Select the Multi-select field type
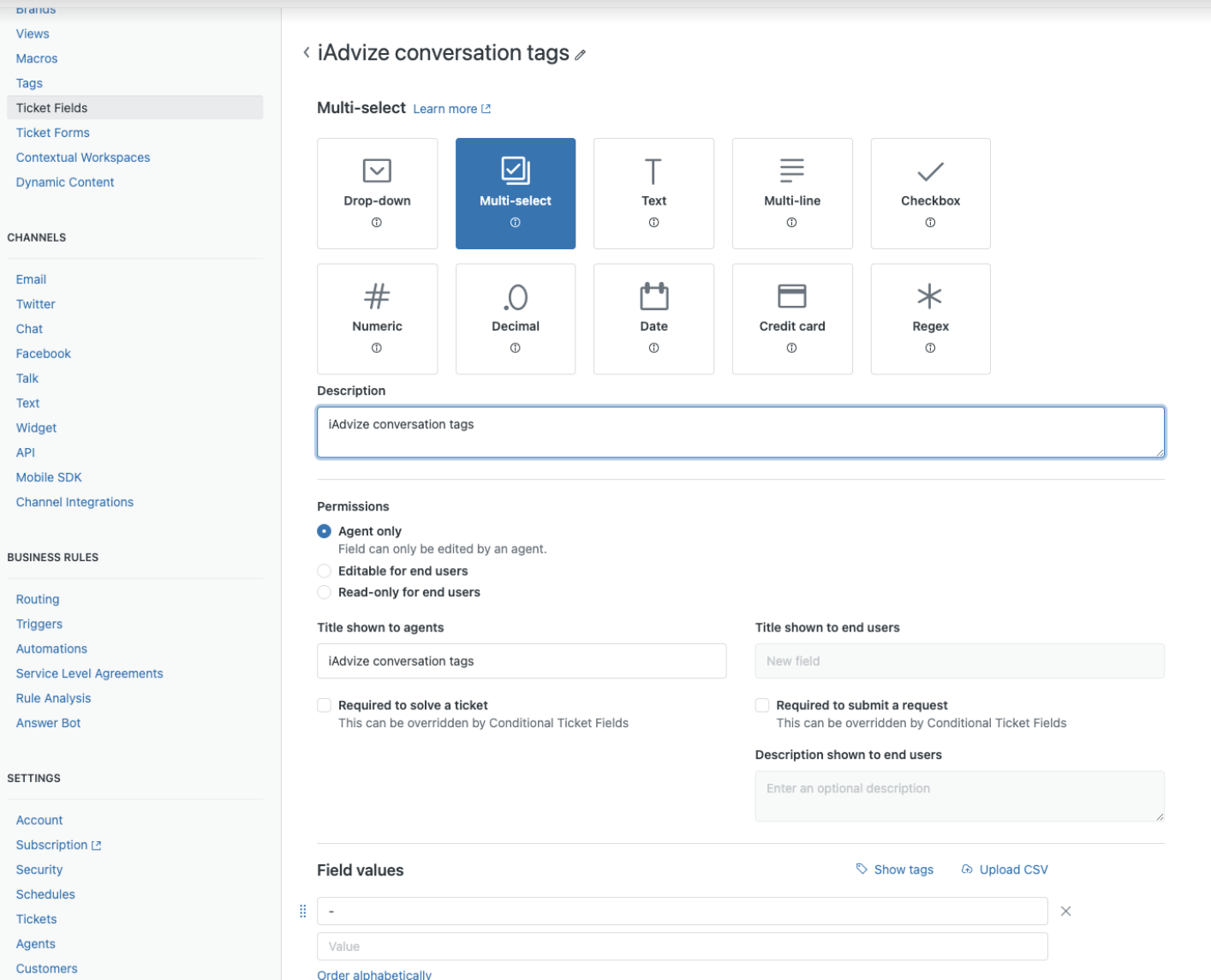This screenshot has width=1211, height=980. [x=516, y=194]
